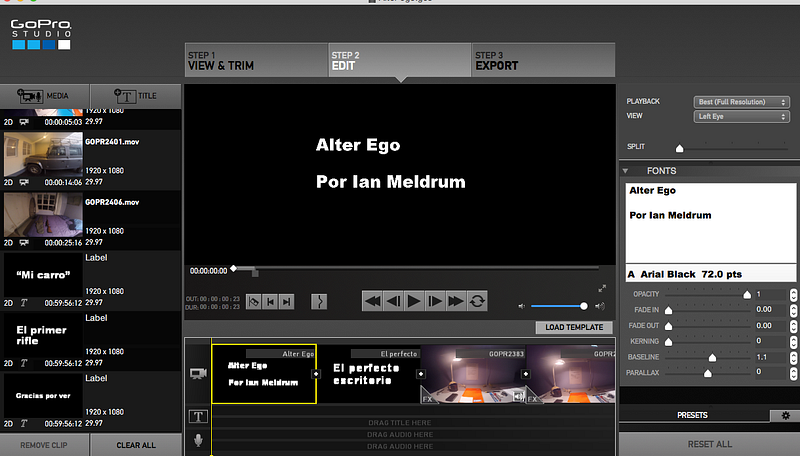Toggle fullscreen preview icon

pos(602,289)
